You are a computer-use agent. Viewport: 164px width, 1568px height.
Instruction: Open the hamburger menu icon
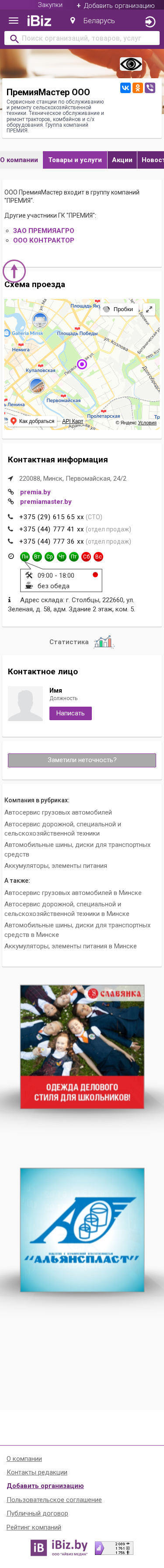click(14, 21)
